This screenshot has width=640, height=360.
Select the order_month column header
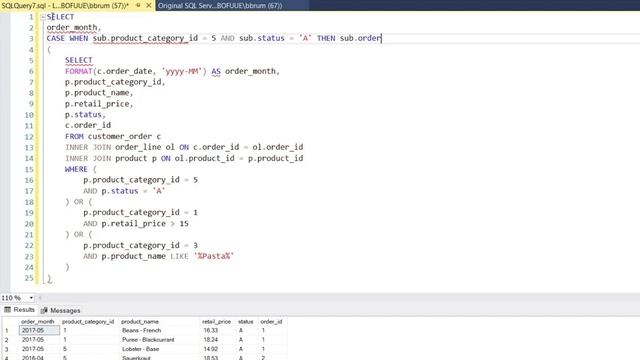(39, 322)
